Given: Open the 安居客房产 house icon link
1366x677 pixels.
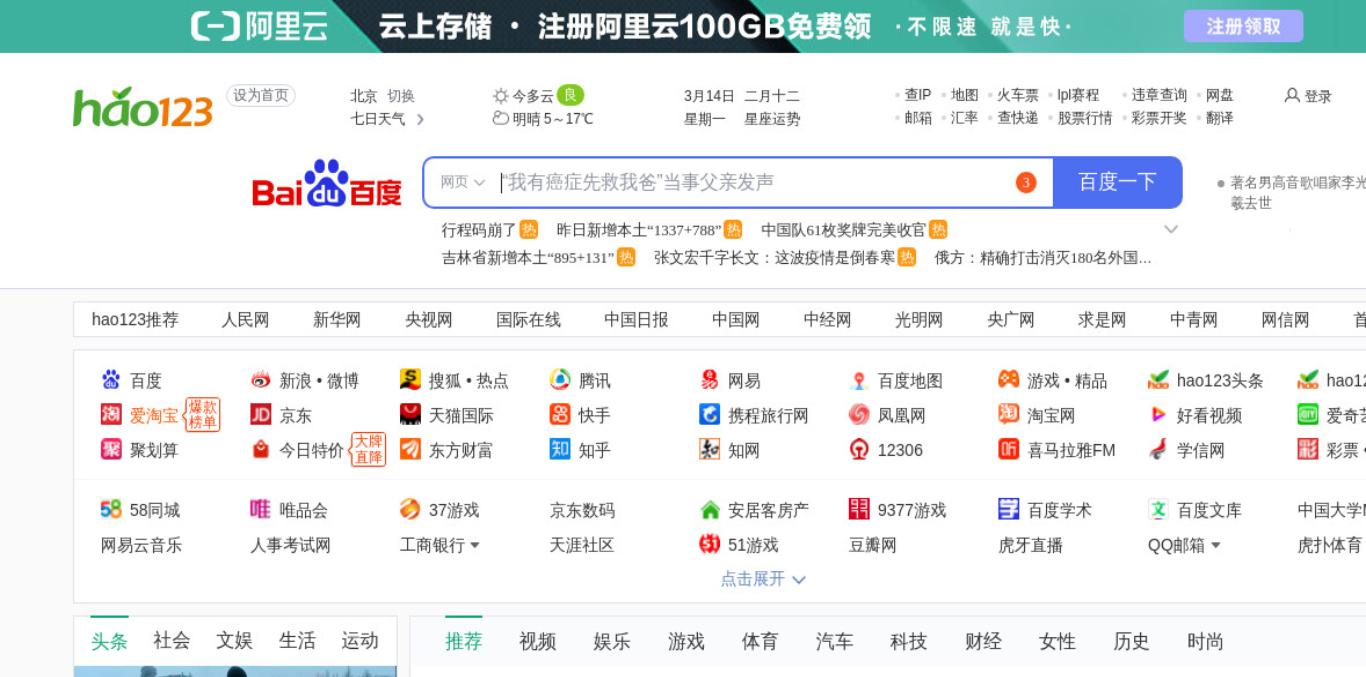Looking at the screenshot, I should (x=754, y=510).
